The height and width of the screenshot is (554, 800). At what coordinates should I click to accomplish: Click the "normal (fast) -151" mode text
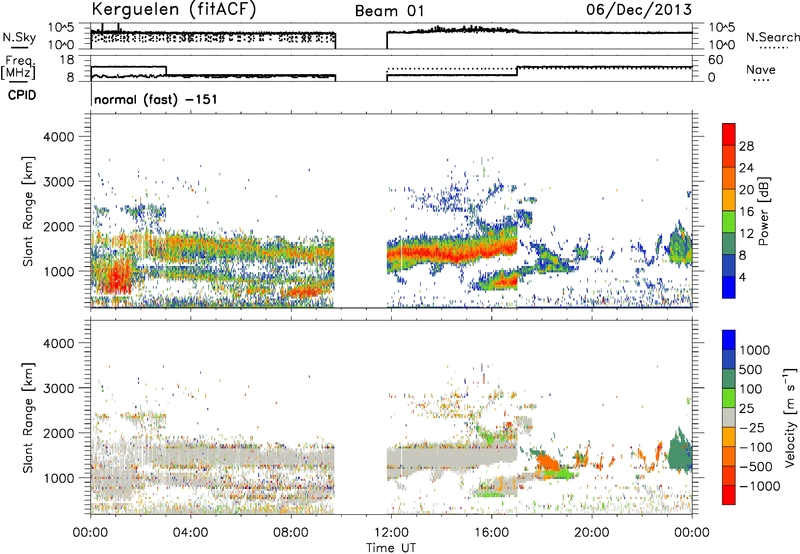click(156, 99)
